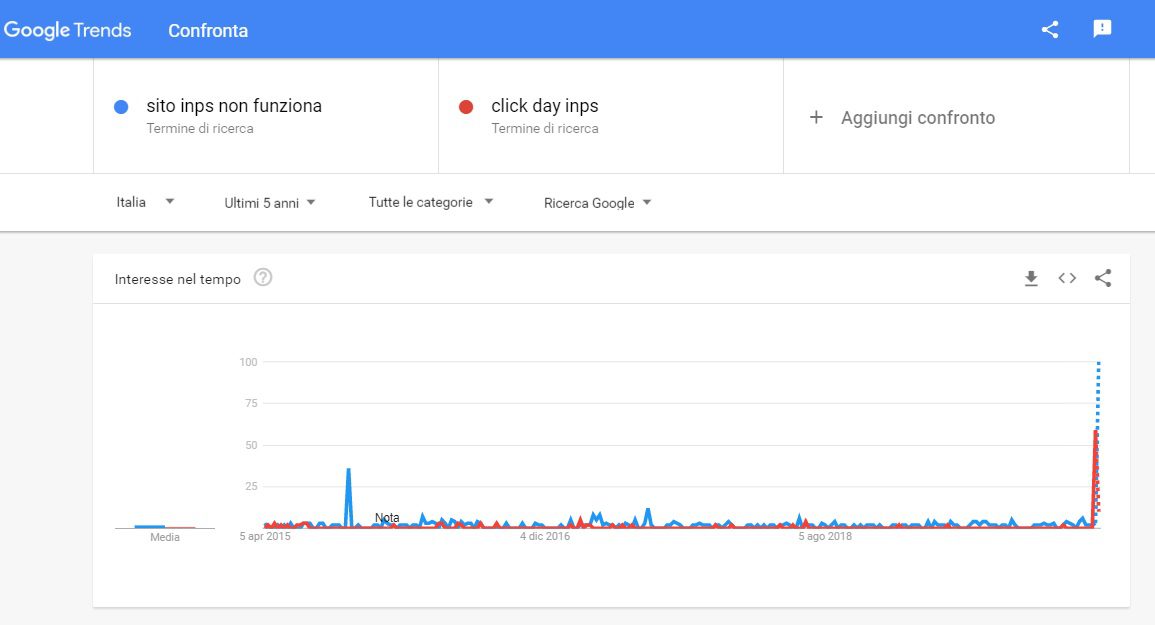Click the blue Media average bar

coord(150,526)
